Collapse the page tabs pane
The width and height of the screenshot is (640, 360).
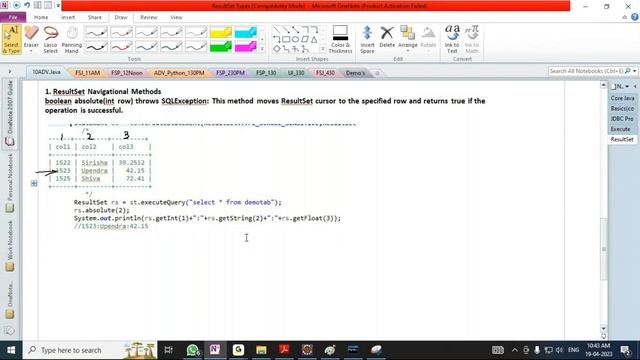click(635, 87)
